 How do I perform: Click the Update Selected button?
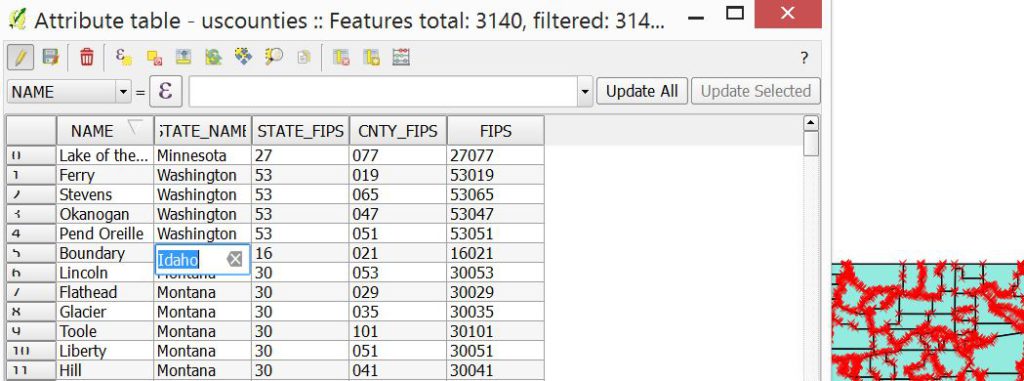(756, 91)
